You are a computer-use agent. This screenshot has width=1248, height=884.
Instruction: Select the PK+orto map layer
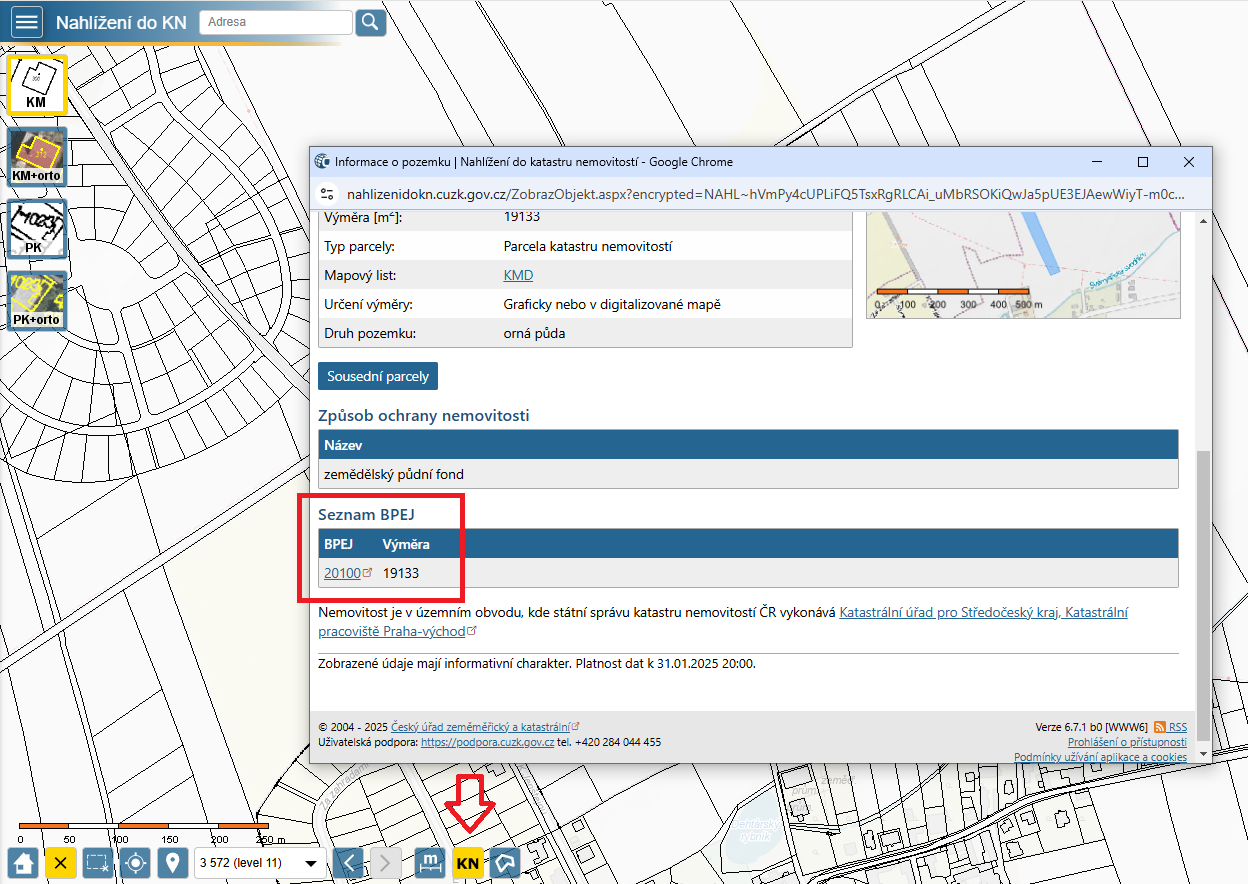pyautogui.click(x=37, y=302)
